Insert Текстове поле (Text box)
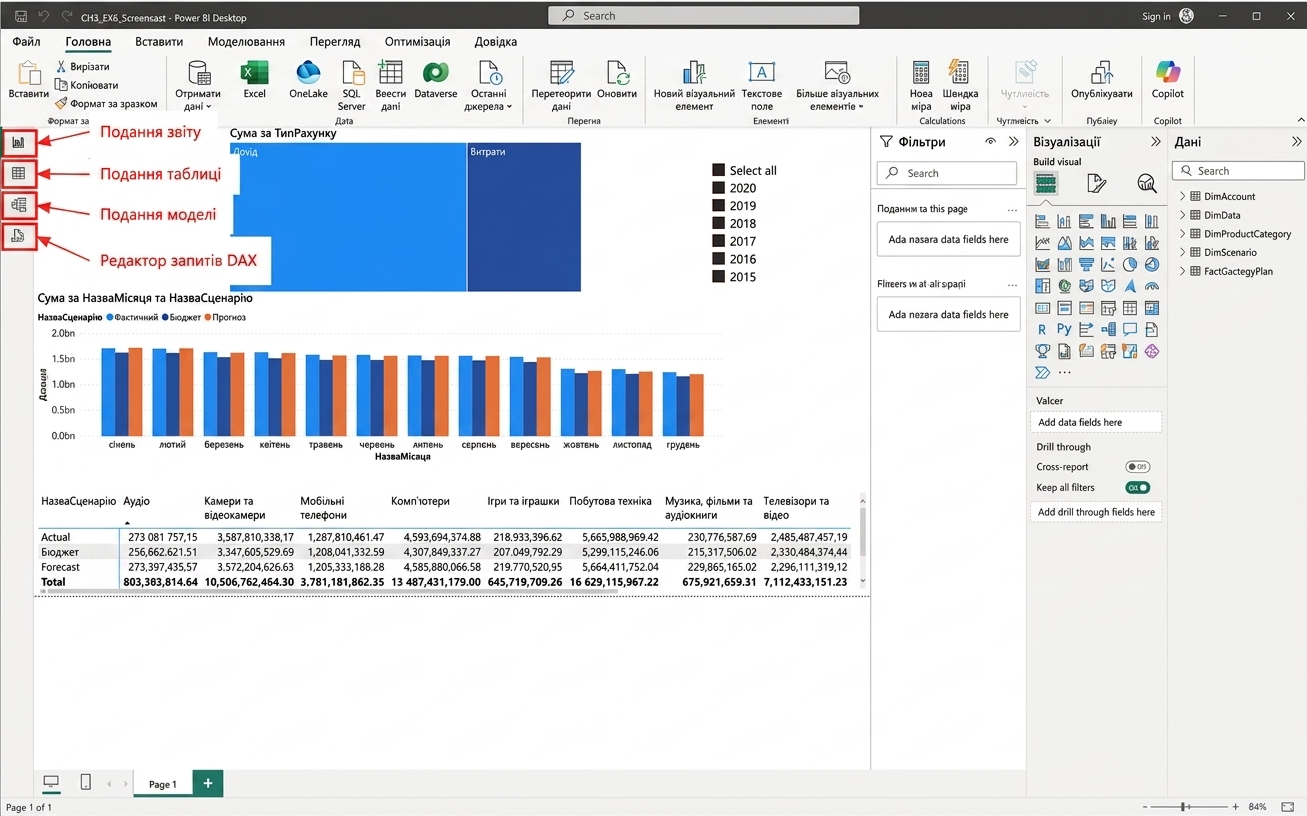Image resolution: width=1307 pixels, height=816 pixels. point(762,85)
